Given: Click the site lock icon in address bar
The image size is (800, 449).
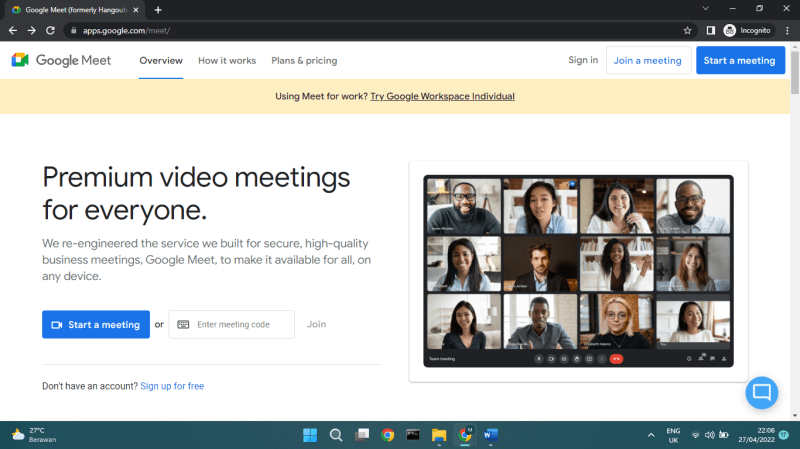Looking at the screenshot, I should point(73,31).
